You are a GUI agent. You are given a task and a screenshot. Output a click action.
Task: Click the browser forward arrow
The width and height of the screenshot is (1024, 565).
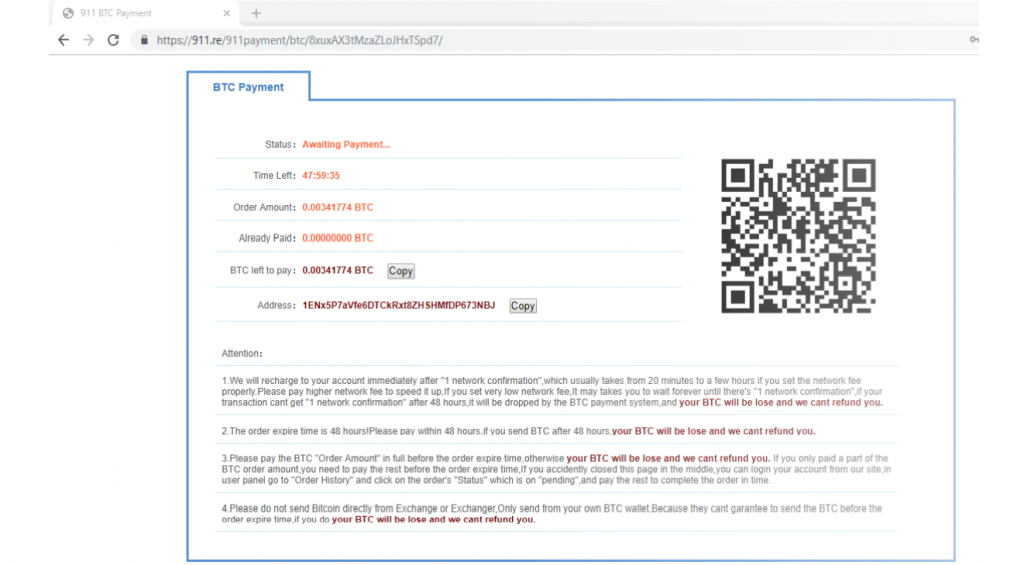coord(88,40)
